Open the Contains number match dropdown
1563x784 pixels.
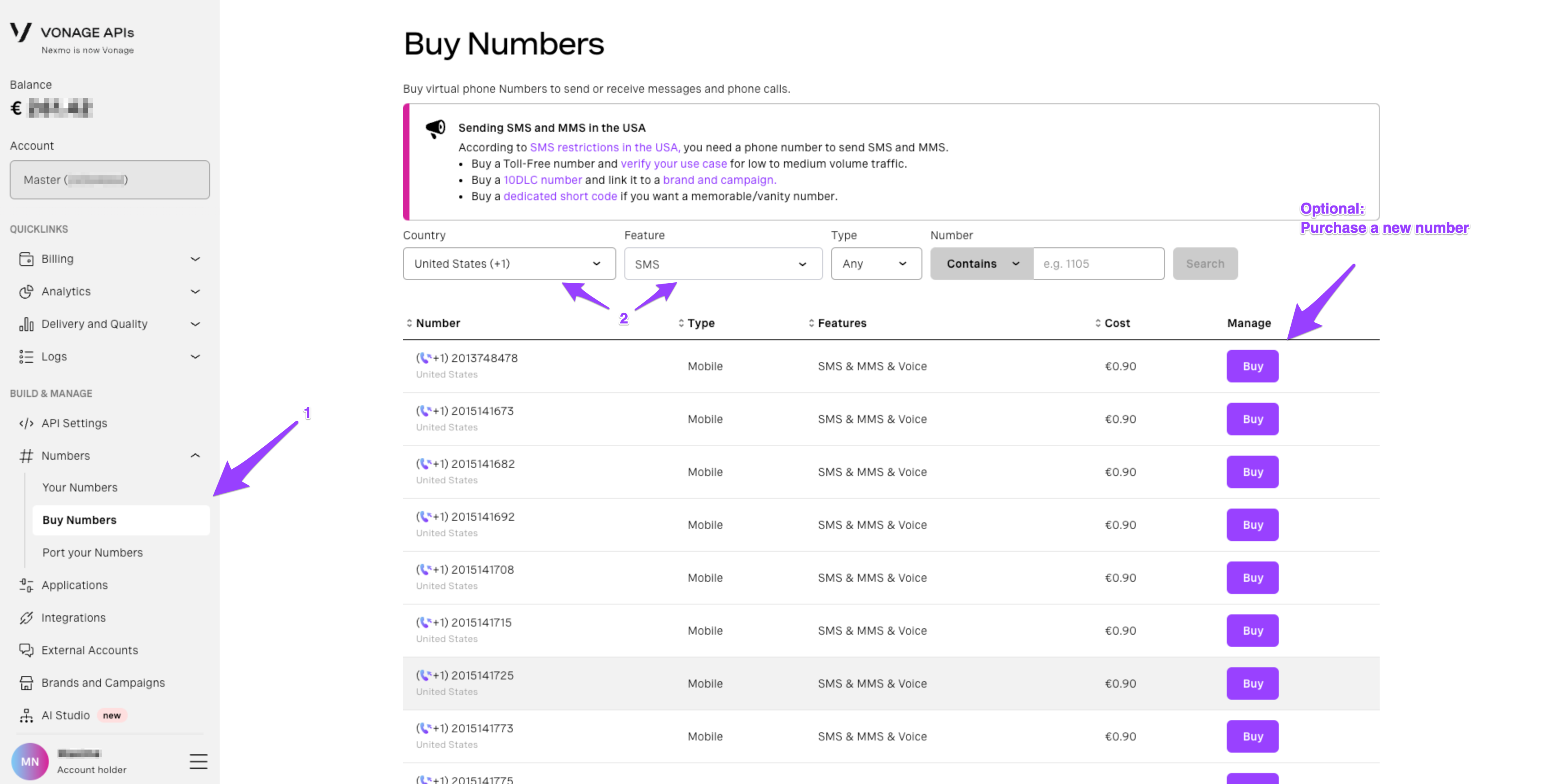[x=982, y=264]
